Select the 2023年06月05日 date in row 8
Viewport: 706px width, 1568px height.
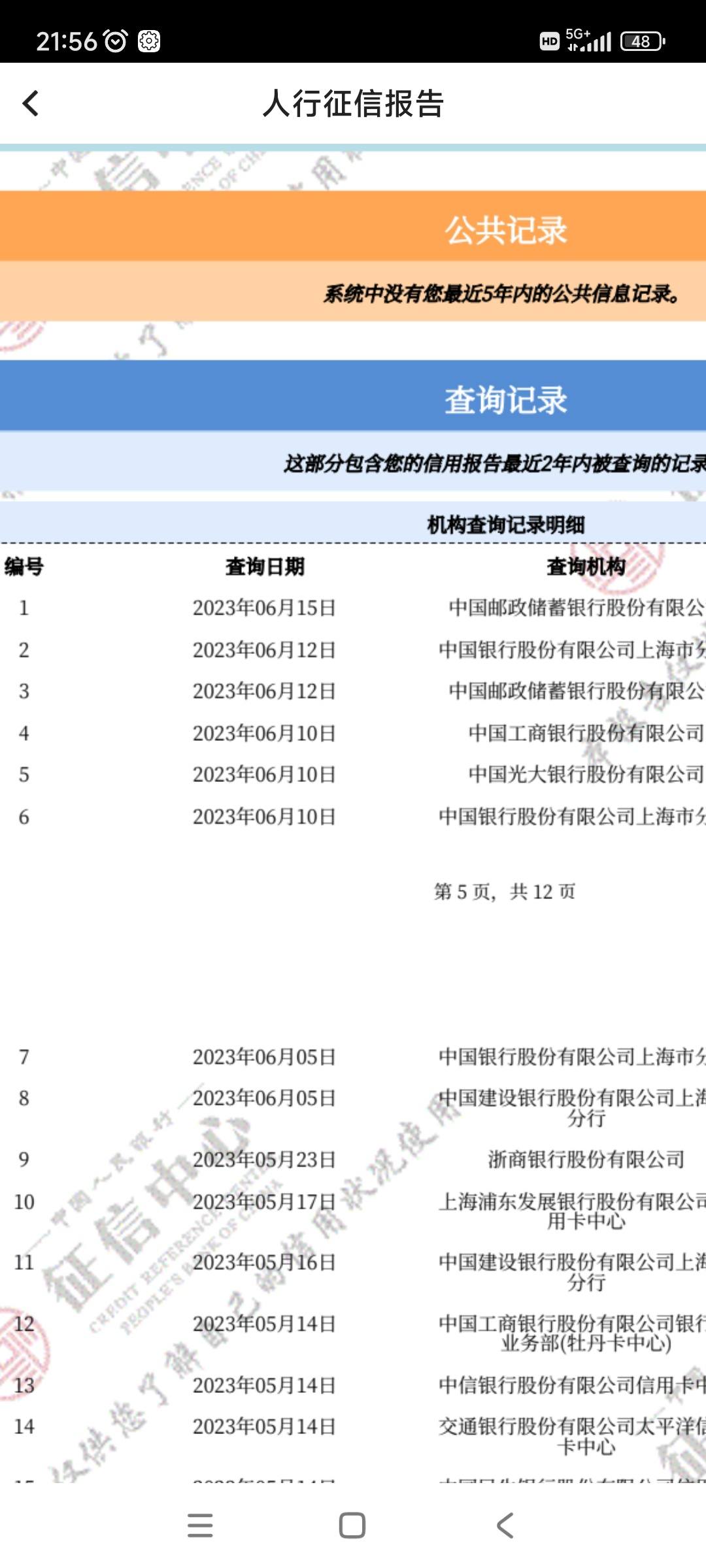pos(264,1098)
